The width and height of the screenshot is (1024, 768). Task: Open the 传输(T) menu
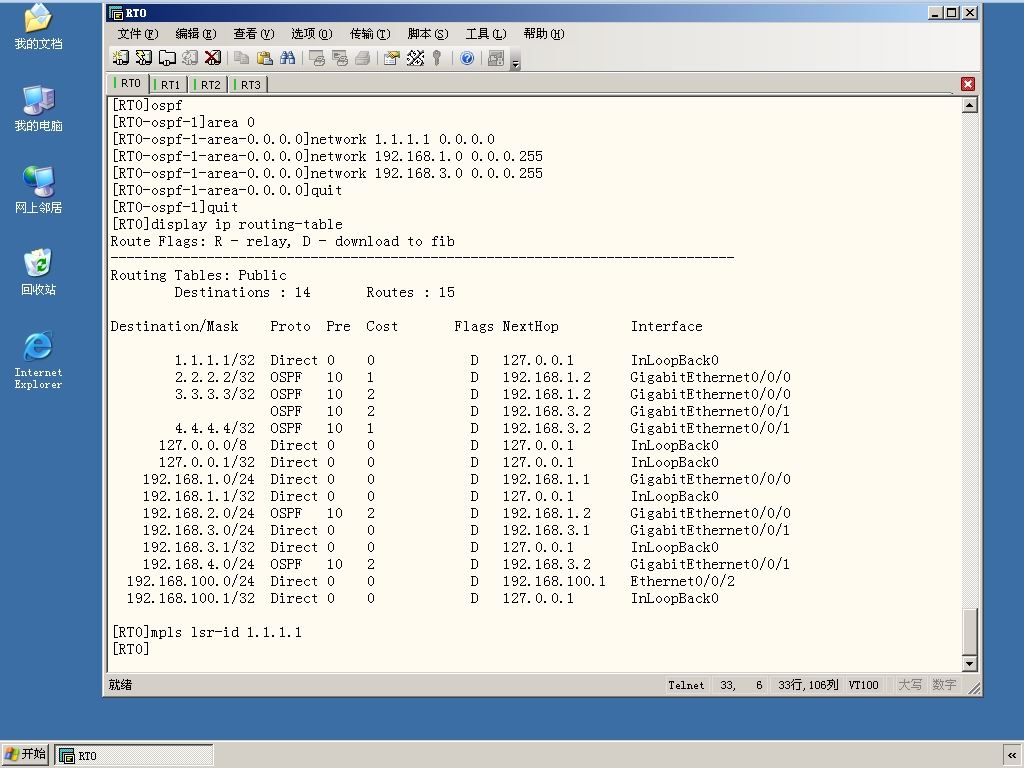(370, 34)
